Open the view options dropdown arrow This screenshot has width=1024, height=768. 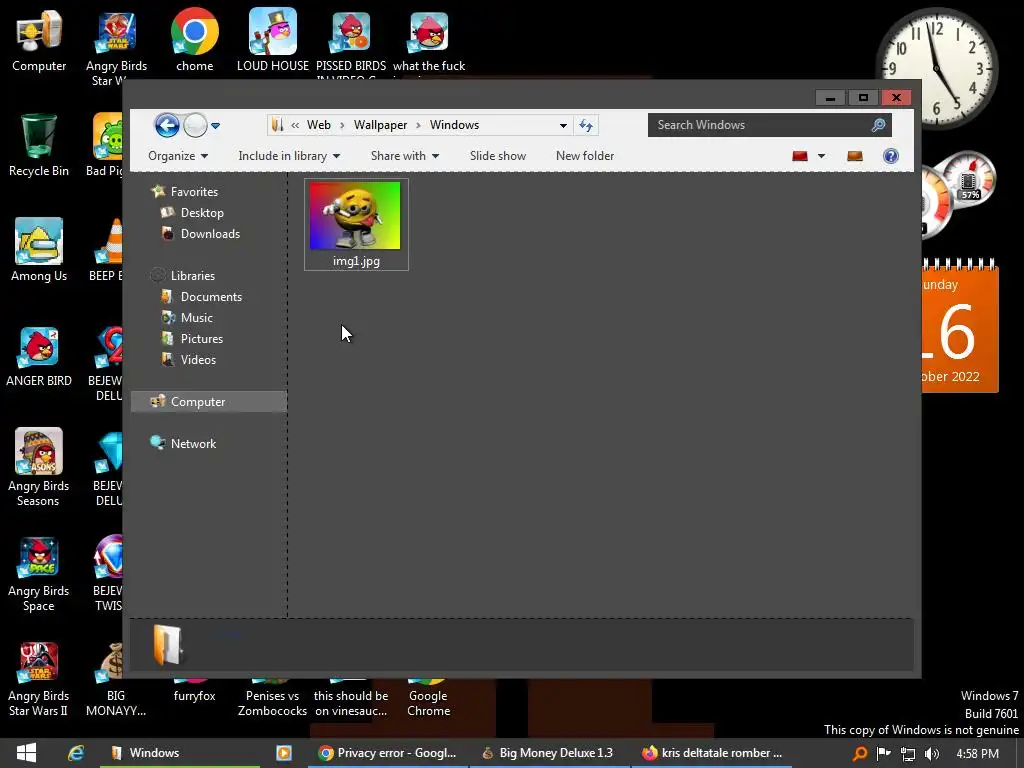[x=822, y=156]
